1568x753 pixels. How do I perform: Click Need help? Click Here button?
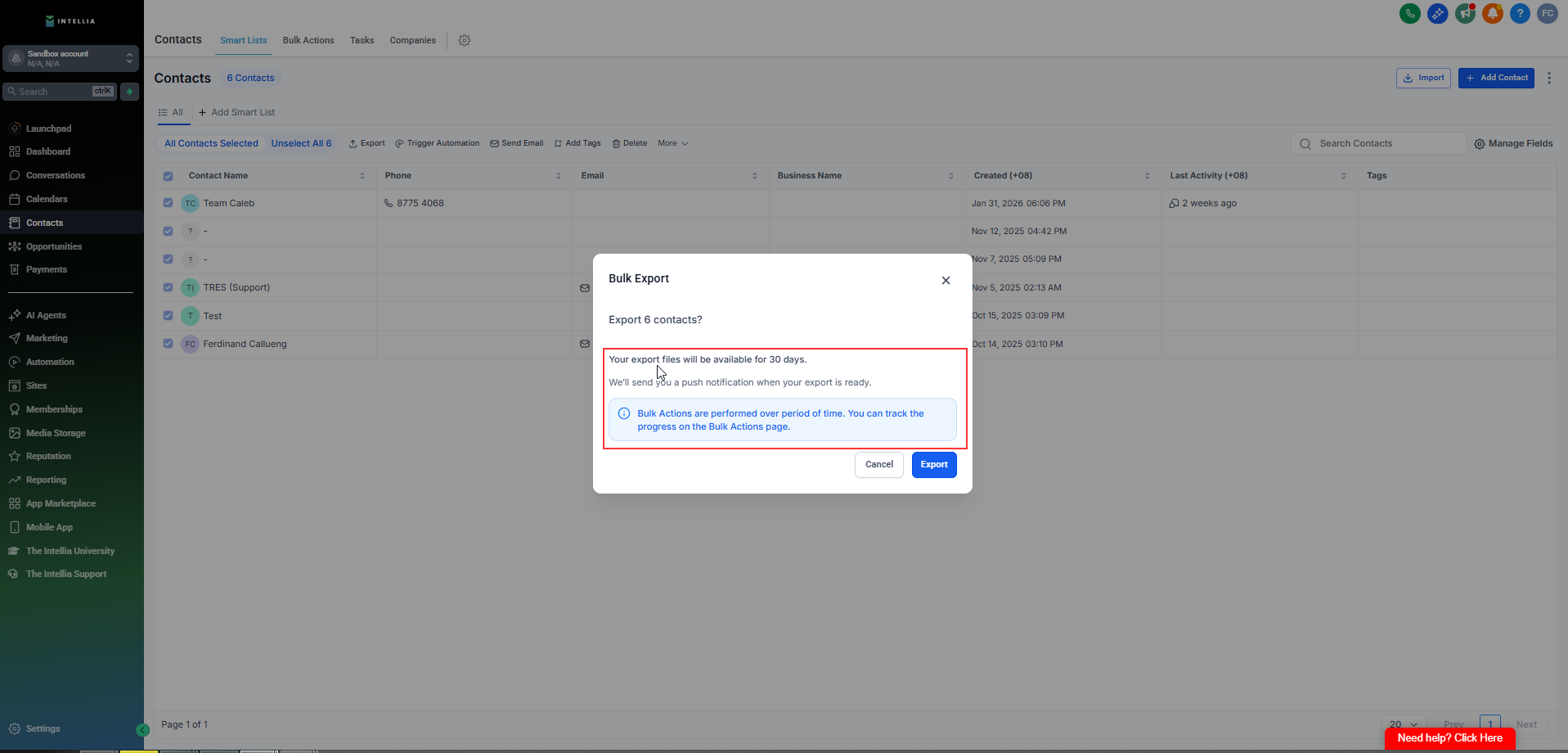pos(1449,738)
